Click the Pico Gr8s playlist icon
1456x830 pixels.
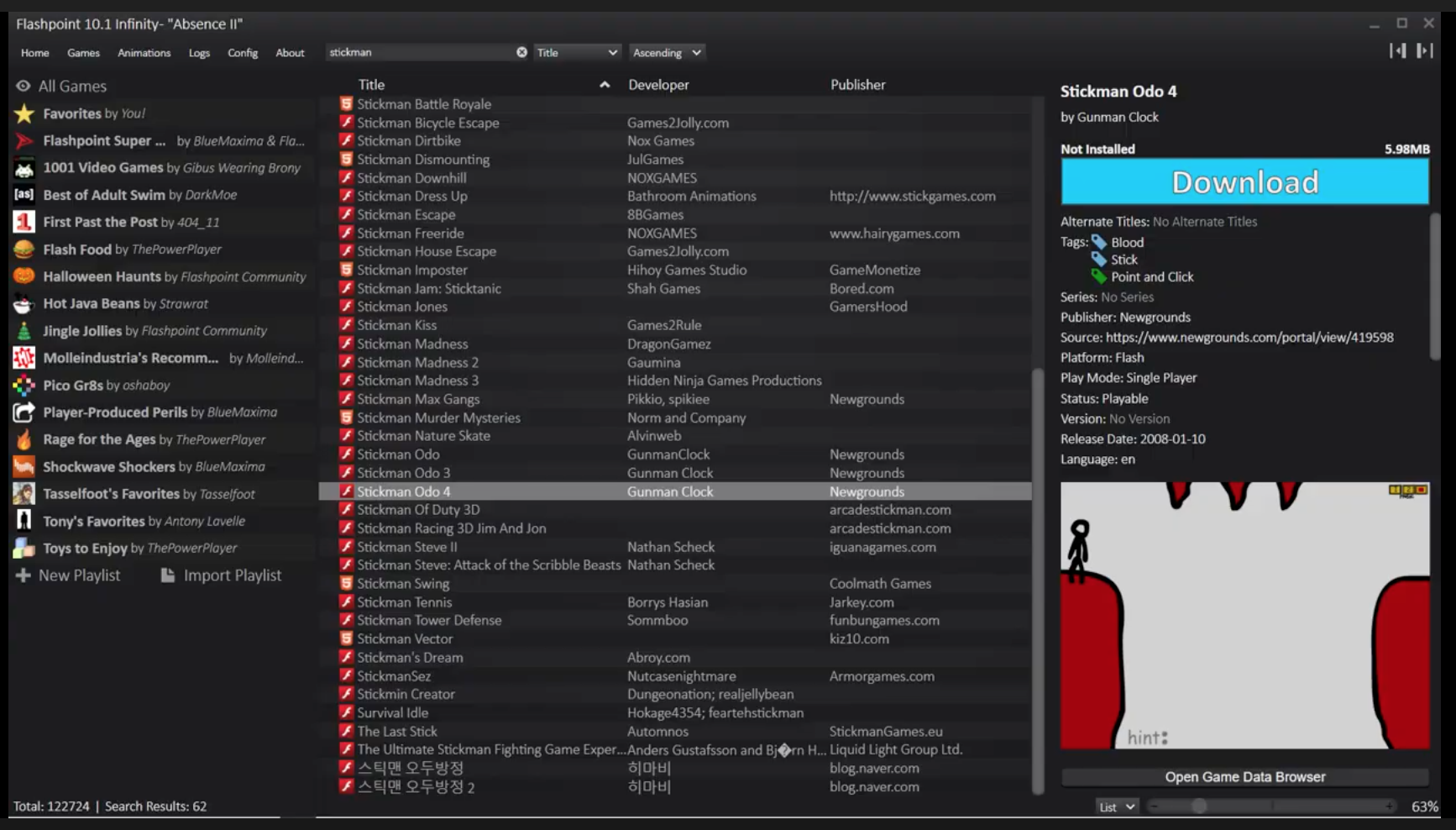click(x=24, y=385)
